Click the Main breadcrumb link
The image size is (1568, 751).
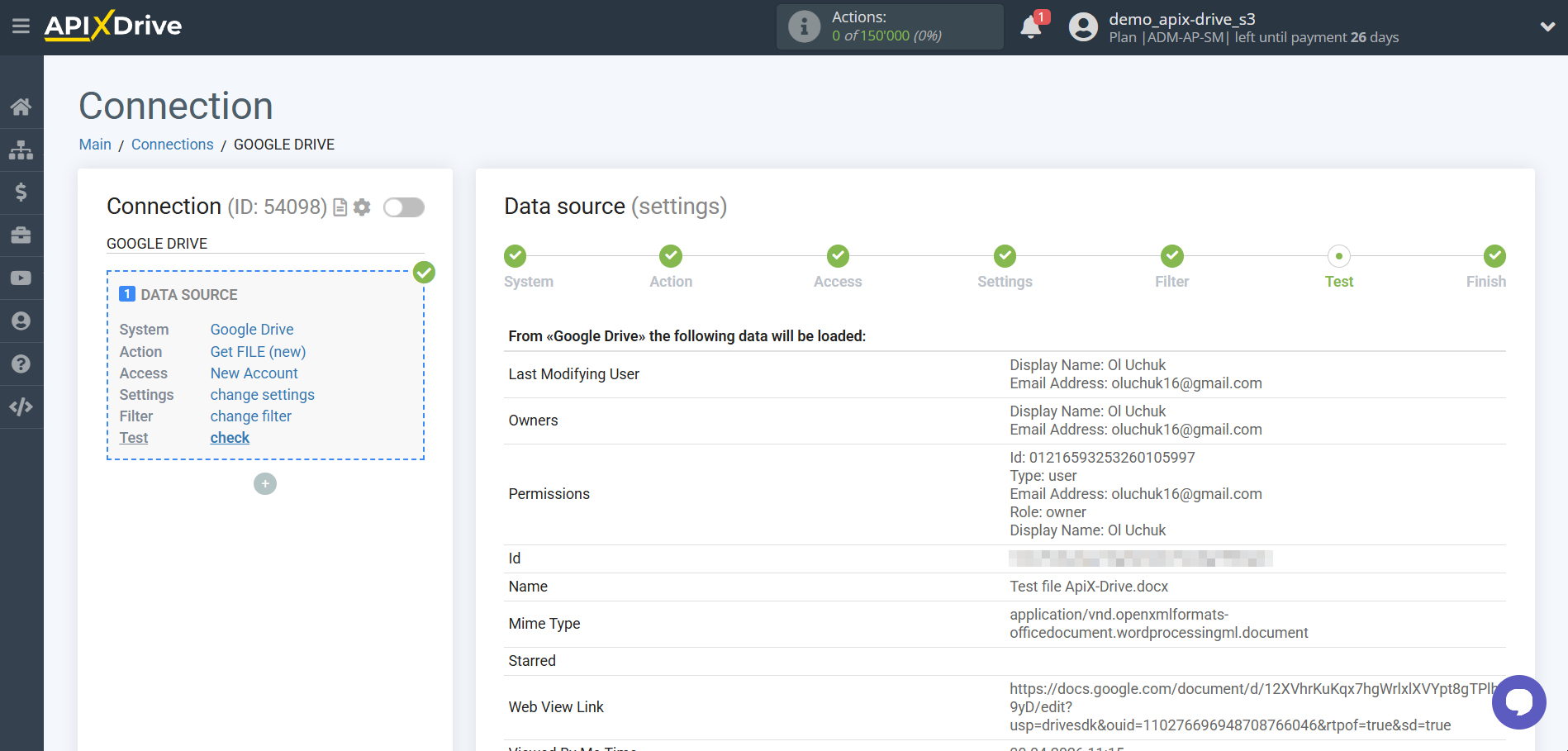pos(95,145)
